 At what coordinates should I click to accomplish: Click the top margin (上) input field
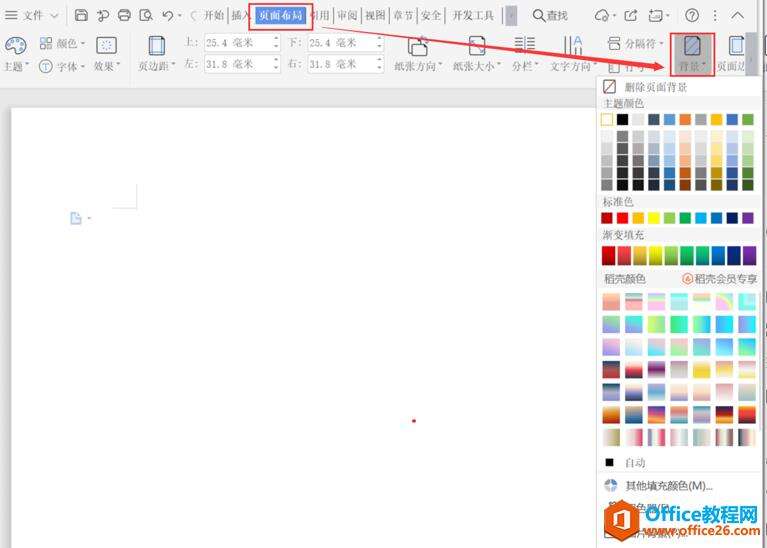pyautogui.click(x=239, y=43)
